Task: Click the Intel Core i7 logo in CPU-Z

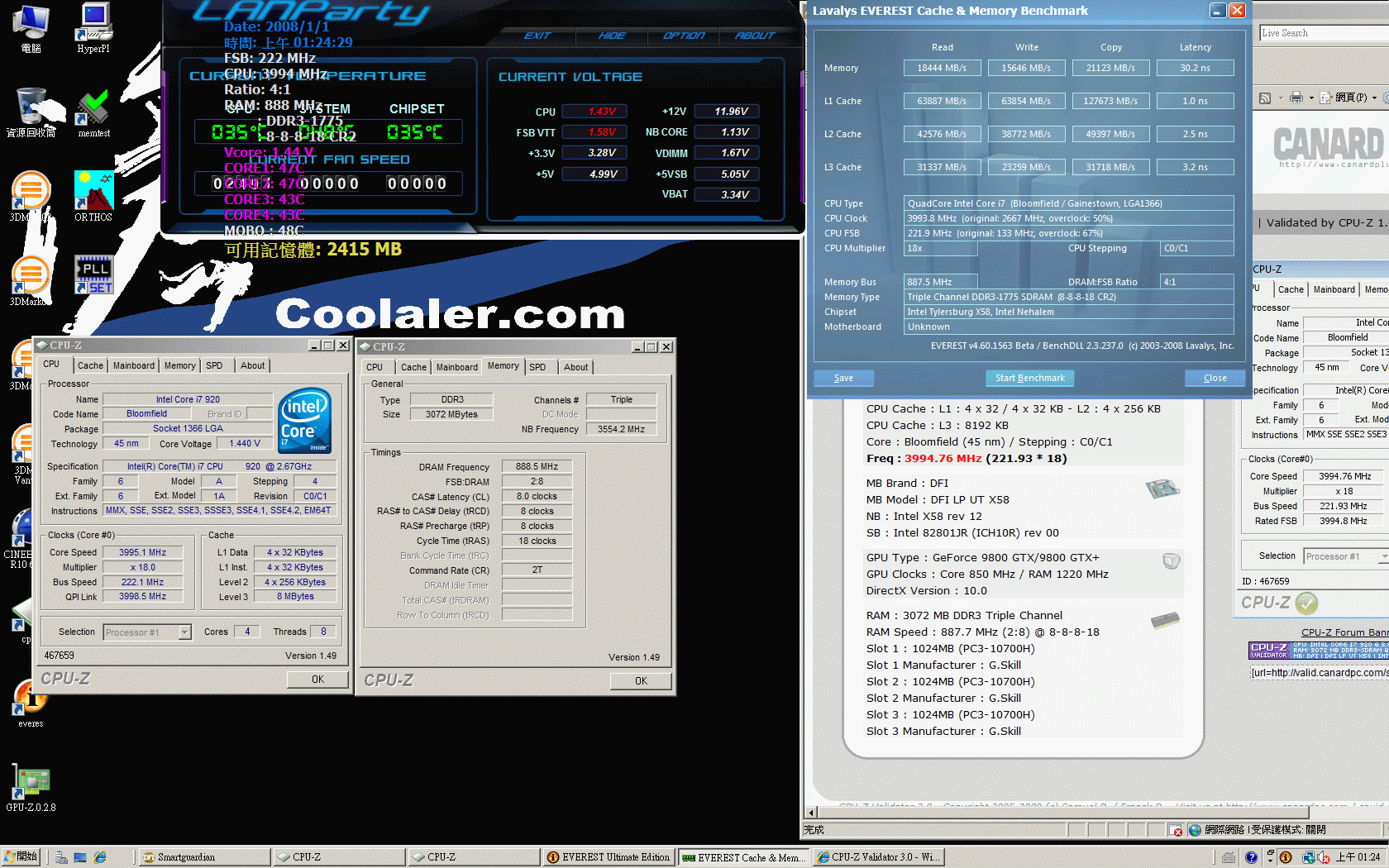Action: click(x=304, y=420)
